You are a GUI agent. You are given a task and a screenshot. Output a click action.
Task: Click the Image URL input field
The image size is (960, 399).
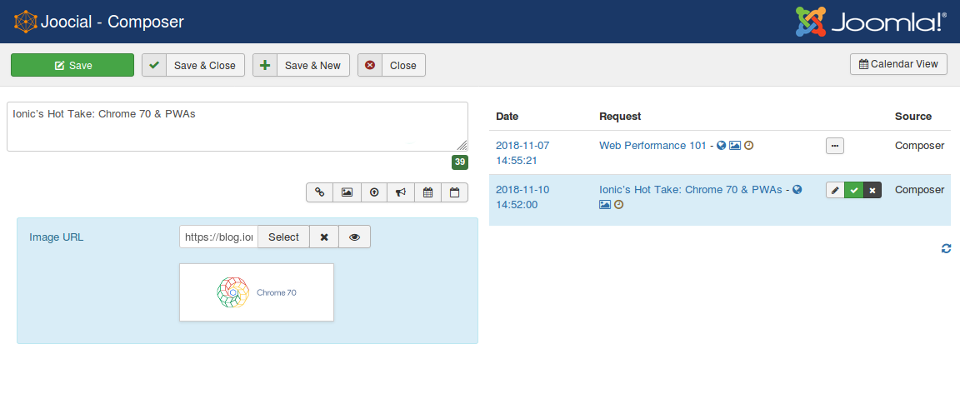click(x=219, y=237)
